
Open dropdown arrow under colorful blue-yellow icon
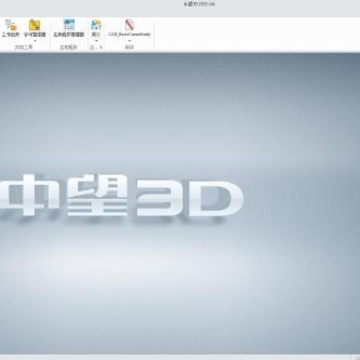96,41
